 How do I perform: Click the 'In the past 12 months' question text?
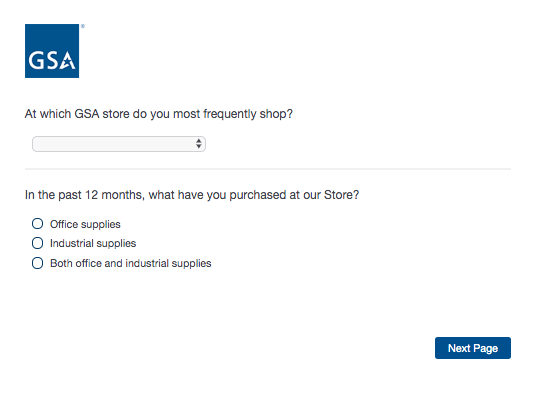point(192,195)
